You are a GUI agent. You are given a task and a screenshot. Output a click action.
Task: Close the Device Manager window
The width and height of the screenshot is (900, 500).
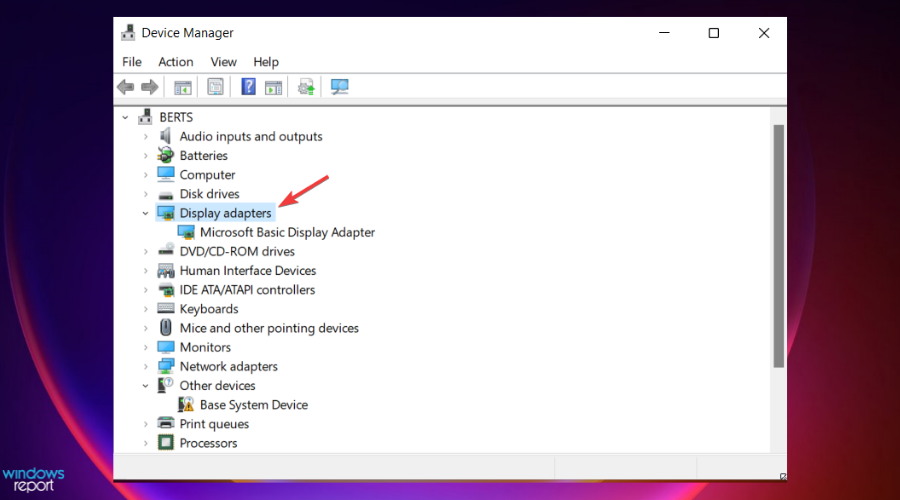(x=763, y=33)
